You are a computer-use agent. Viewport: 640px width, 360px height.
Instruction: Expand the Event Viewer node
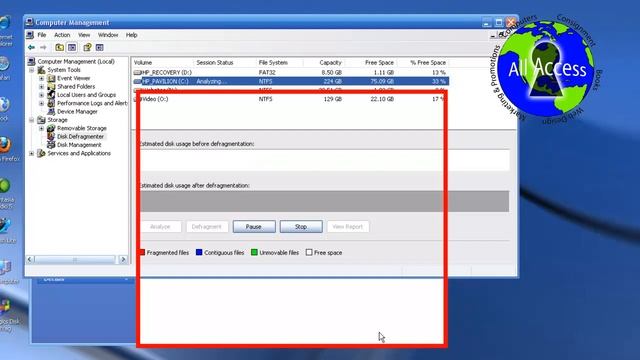click(41, 78)
